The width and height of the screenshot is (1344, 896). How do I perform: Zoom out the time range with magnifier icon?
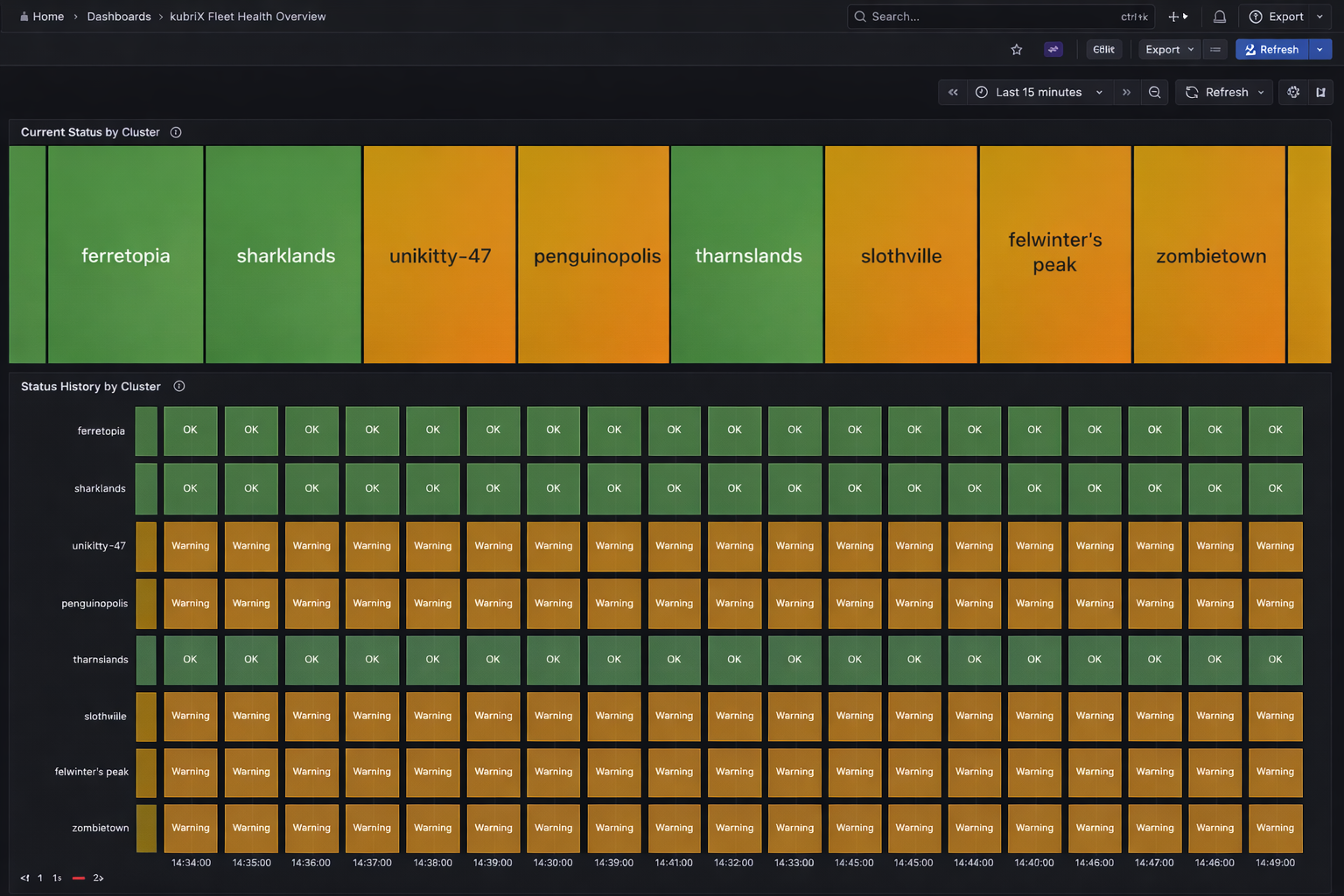(1155, 92)
